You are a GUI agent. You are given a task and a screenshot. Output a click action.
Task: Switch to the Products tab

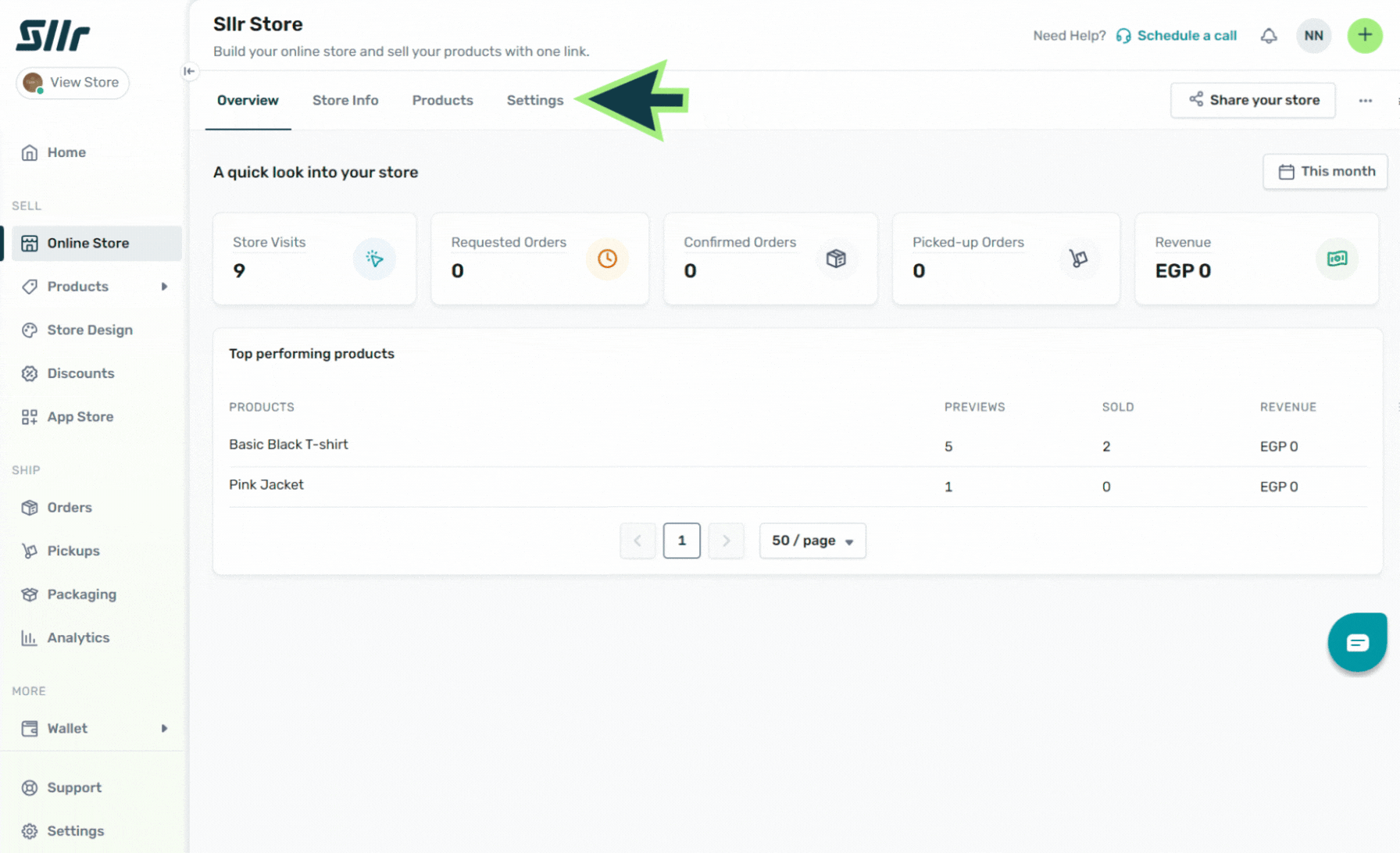point(442,101)
